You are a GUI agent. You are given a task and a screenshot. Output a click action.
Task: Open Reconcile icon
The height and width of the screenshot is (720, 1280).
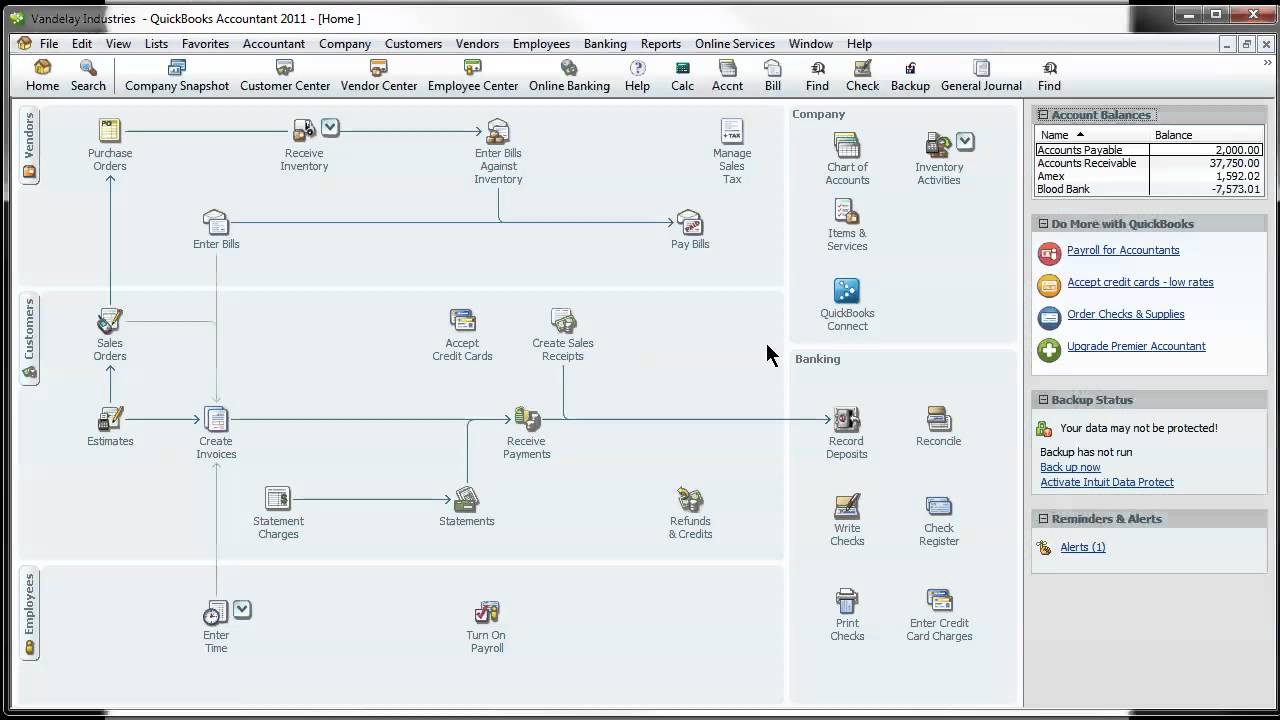click(938, 419)
